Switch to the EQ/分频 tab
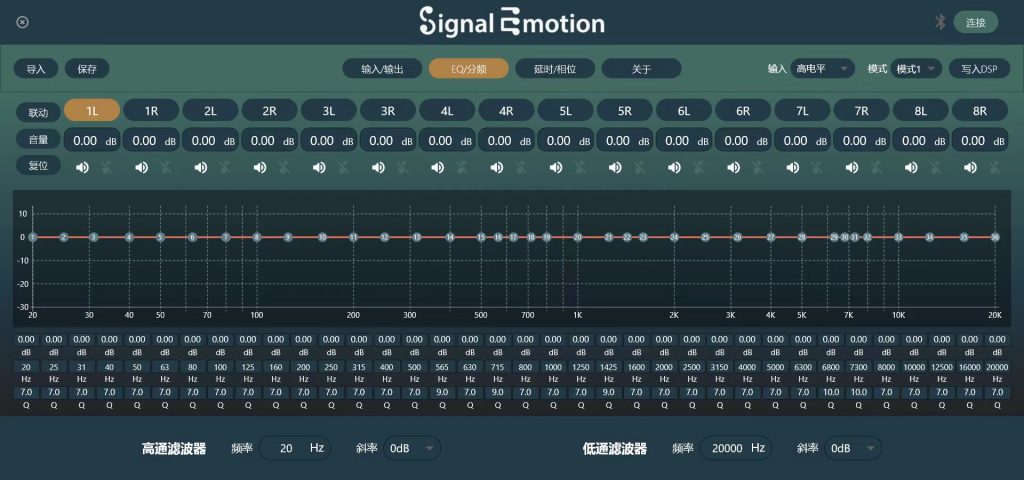Viewport: 1024px width, 480px height. [x=468, y=69]
